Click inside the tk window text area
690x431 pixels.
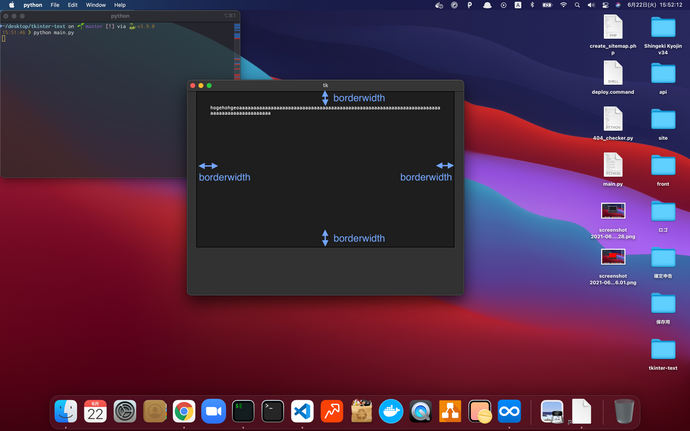coord(325,169)
